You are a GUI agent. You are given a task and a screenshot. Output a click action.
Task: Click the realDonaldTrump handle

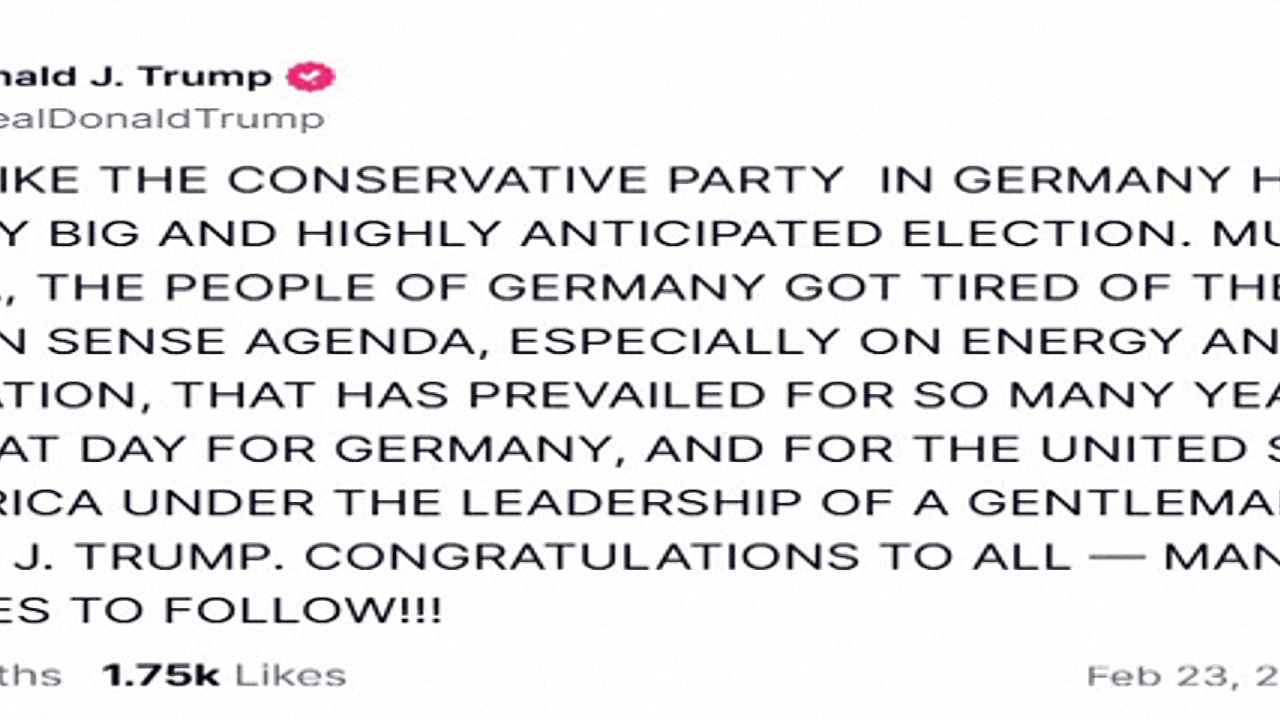coord(162,119)
